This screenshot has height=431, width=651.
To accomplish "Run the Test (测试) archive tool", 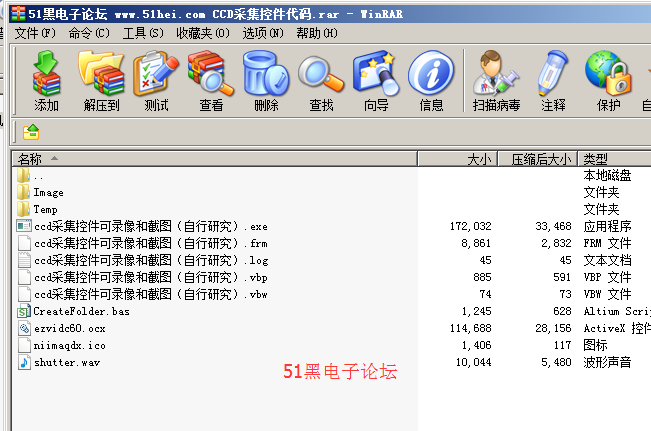I will 156,73.
